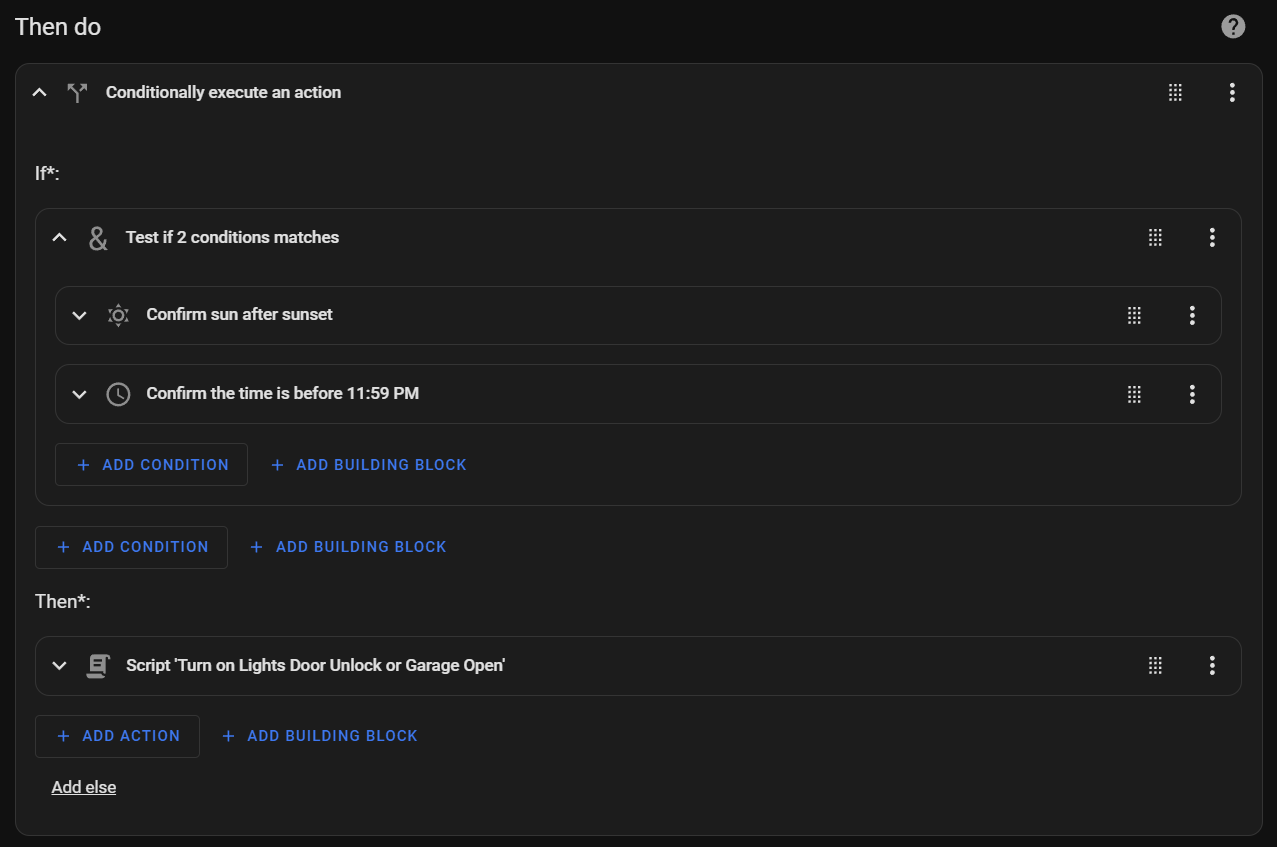Click the Add else link
The height and width of the screenshot is (847, 1277).
tap(84, 788)
